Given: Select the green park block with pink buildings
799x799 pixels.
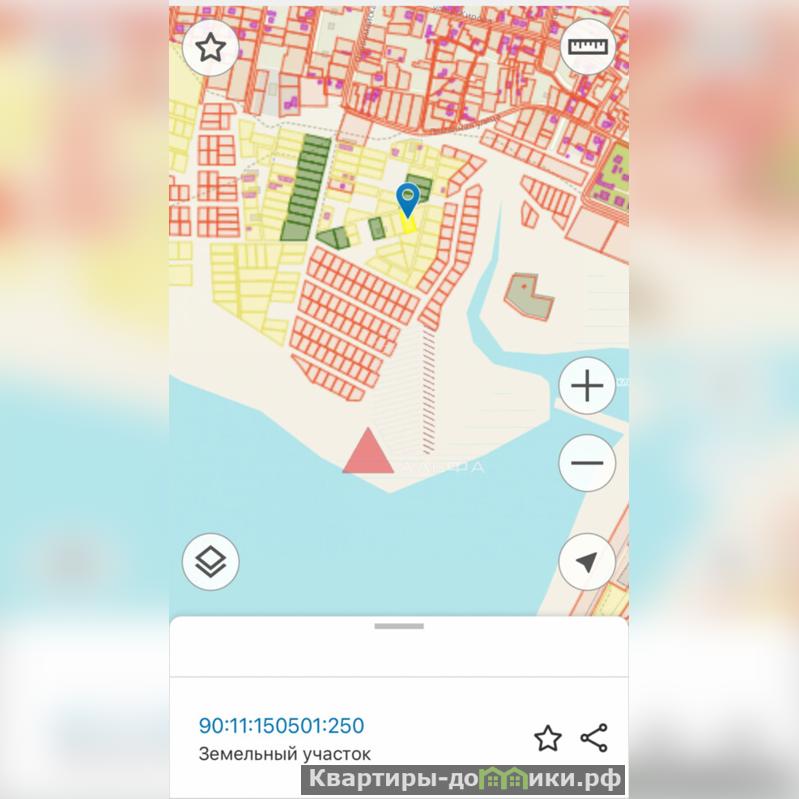Looking at the screenshot, I should pos(610,177).
